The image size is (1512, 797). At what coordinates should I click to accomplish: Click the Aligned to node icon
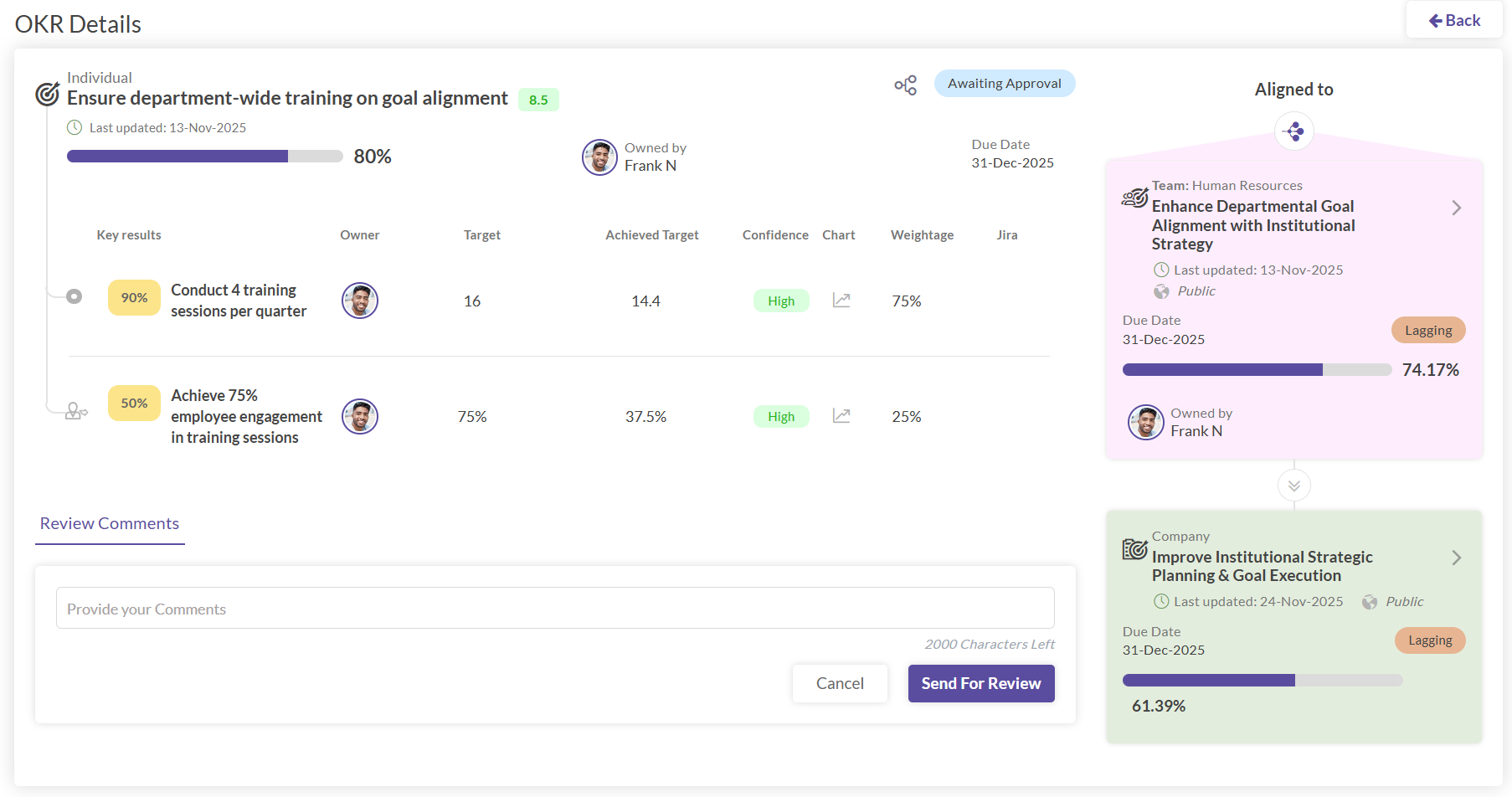pos(1293,131)
